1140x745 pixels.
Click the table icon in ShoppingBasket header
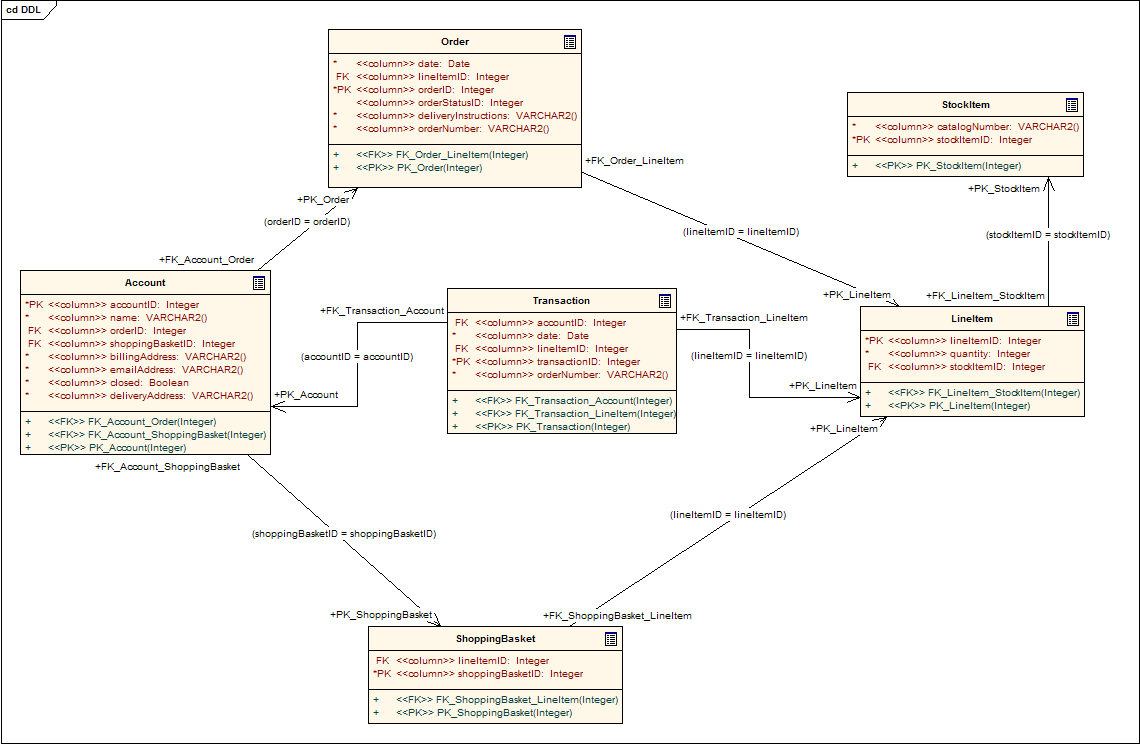pyautogui.click(x=610, y=639)
